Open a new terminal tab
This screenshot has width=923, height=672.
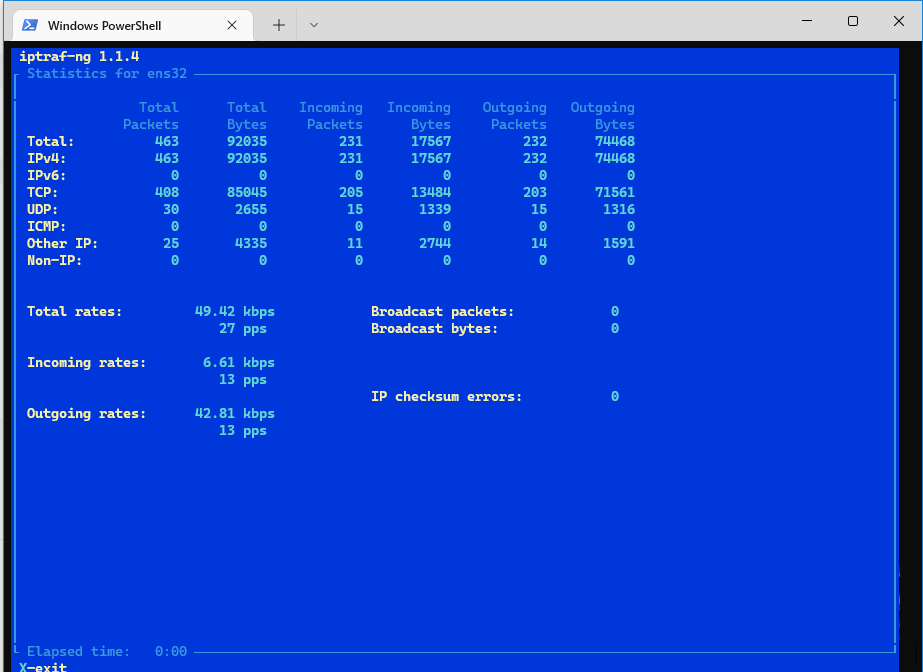pos(278,25)
